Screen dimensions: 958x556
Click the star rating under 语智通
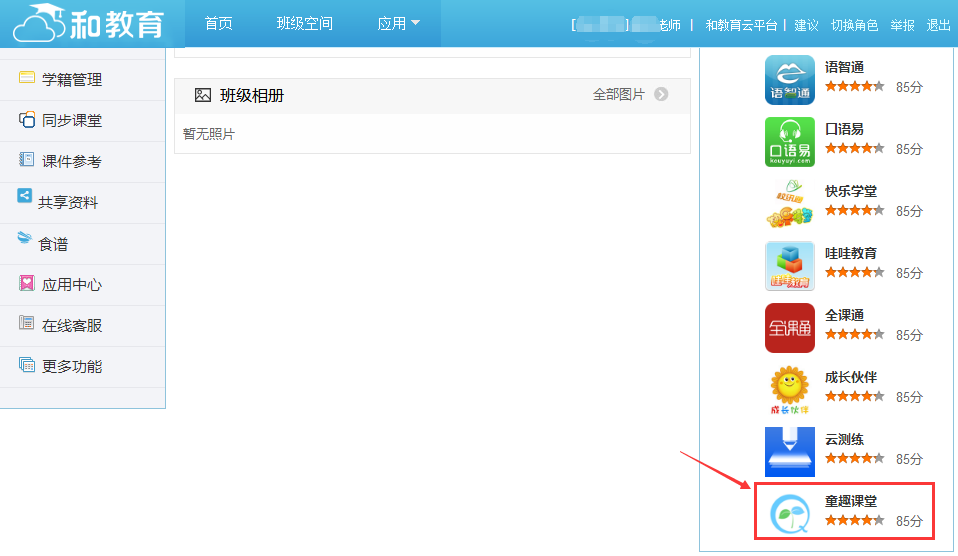[854, 87]
